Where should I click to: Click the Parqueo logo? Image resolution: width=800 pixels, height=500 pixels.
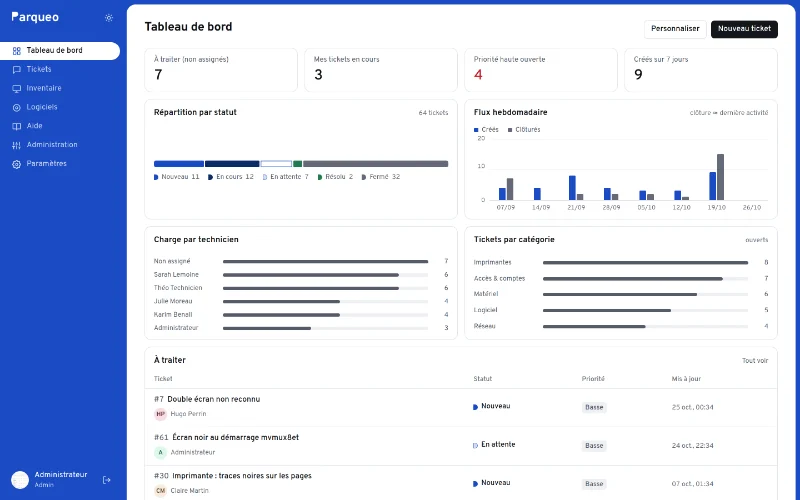pos(35,17)
